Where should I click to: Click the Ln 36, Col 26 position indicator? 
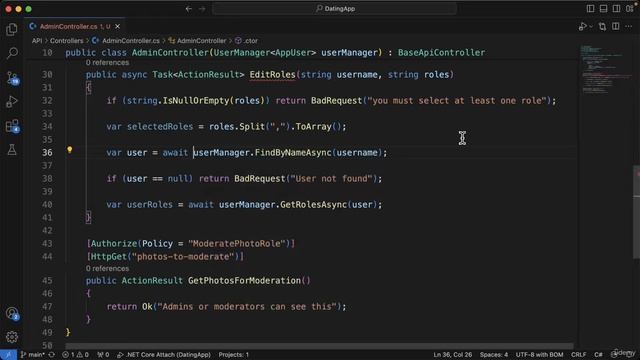(x=452, y=355)
